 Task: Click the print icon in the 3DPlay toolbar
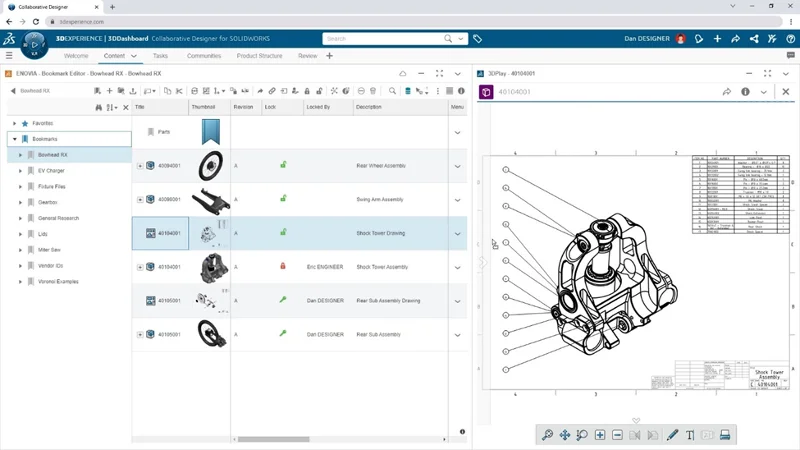[x=725, y=435]
